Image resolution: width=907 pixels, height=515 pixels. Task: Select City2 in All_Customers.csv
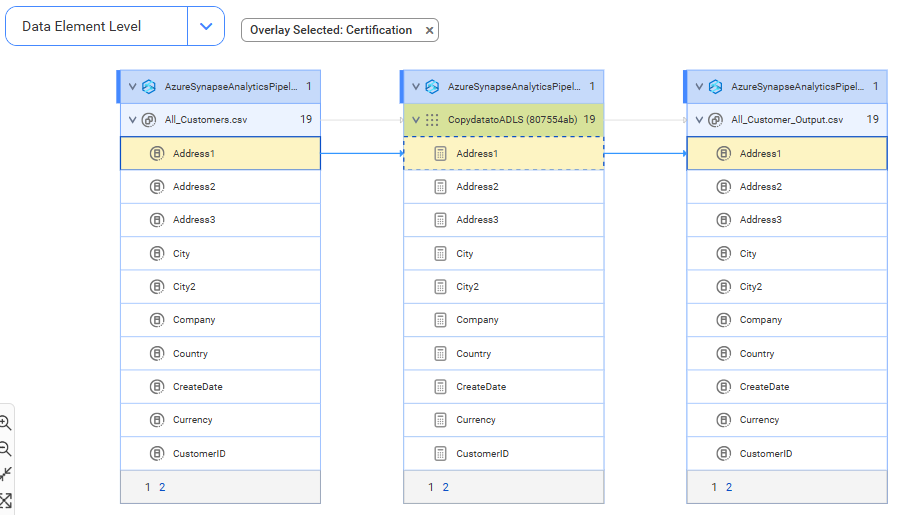pos(220,286)
